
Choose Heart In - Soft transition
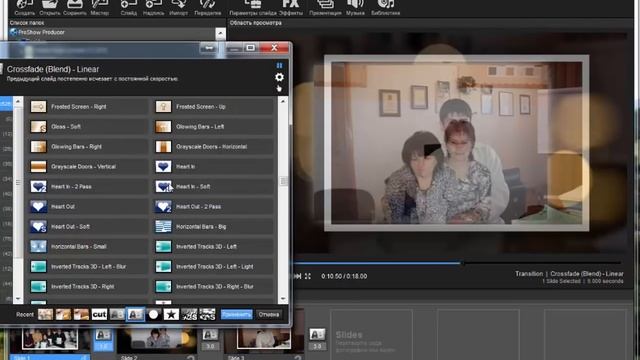pyautogui.click(x=213, y=187)
